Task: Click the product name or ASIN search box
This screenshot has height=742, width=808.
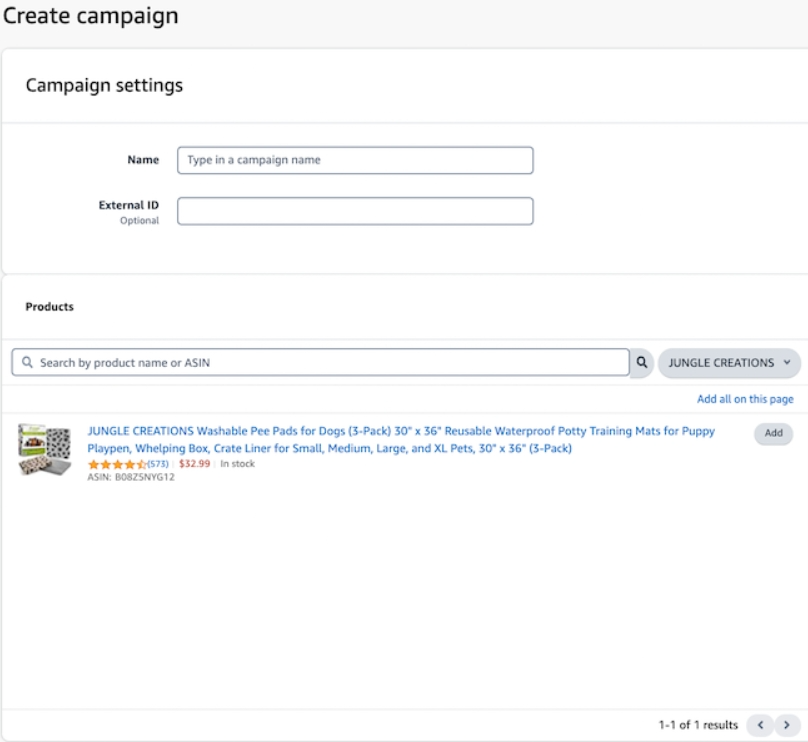Action: coord(320,362)
